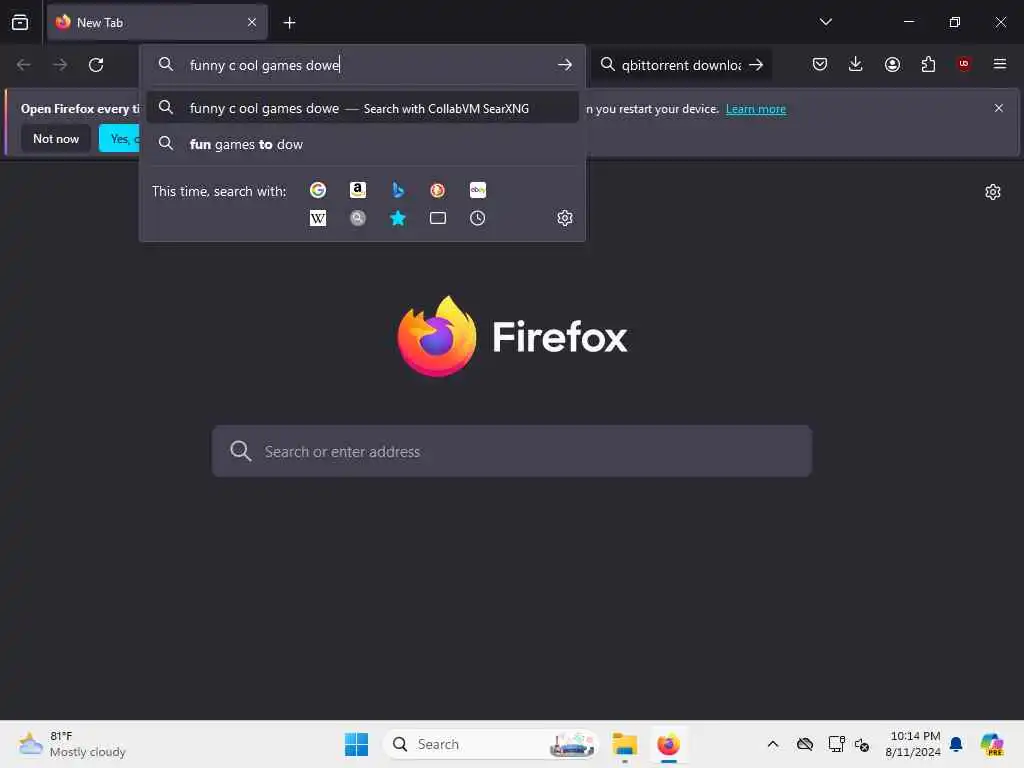1024x768 pixels.
Task: Open the Firefox hamburger application menu
Action: coord(999,64)
